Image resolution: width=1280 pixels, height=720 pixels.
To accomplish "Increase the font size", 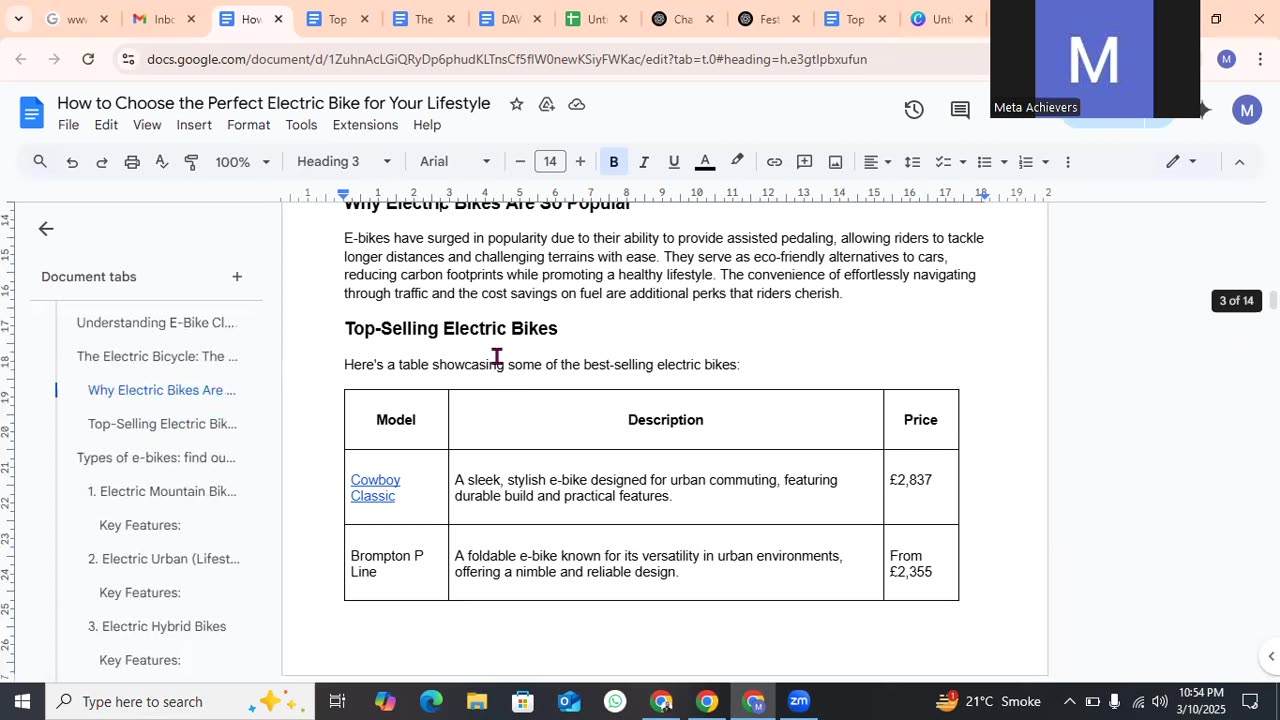I will point(580,162).
